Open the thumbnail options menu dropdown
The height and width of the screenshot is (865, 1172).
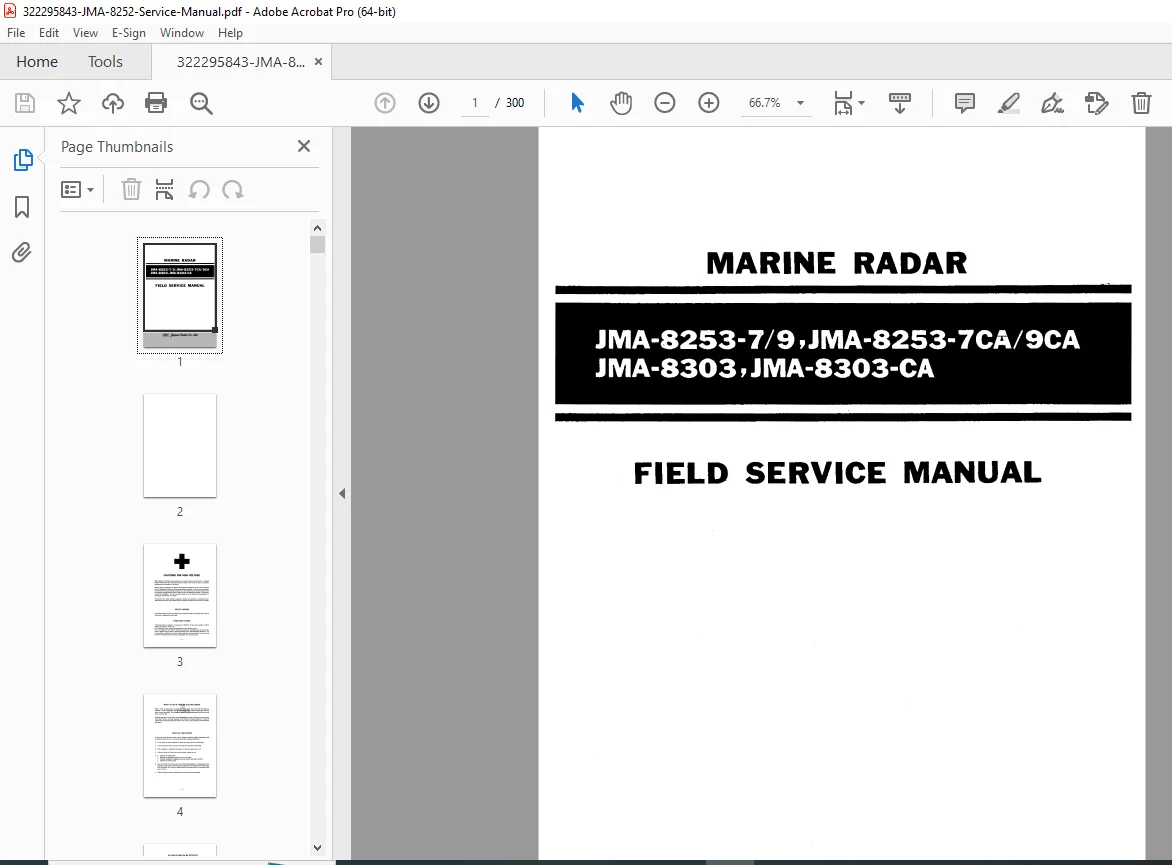pos(77,190)
